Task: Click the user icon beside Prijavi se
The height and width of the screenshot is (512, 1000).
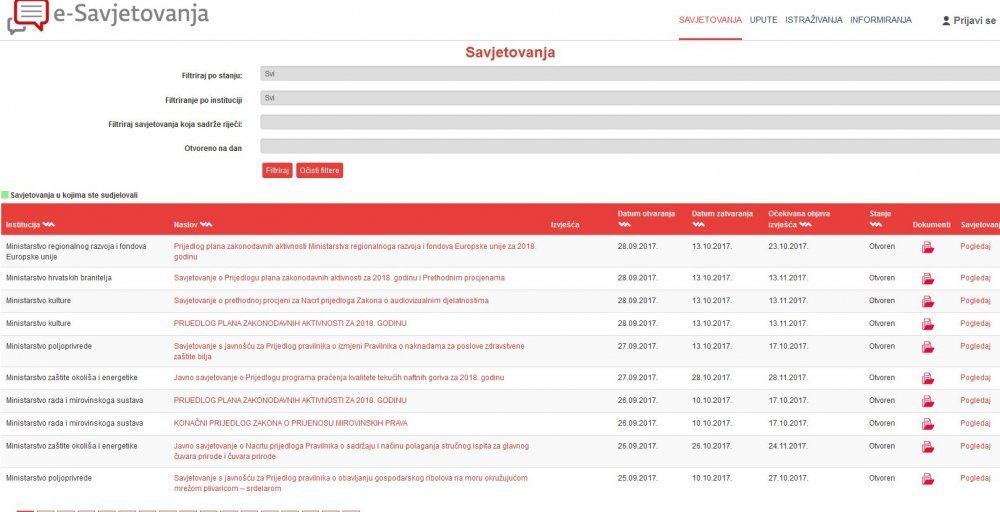Action: [x=946, y=20]
